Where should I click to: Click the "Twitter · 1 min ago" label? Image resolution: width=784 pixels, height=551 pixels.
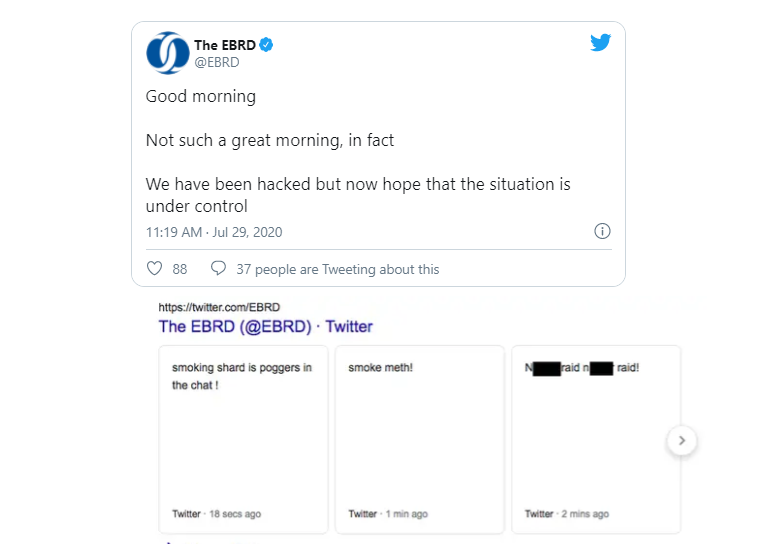[388, 514]
